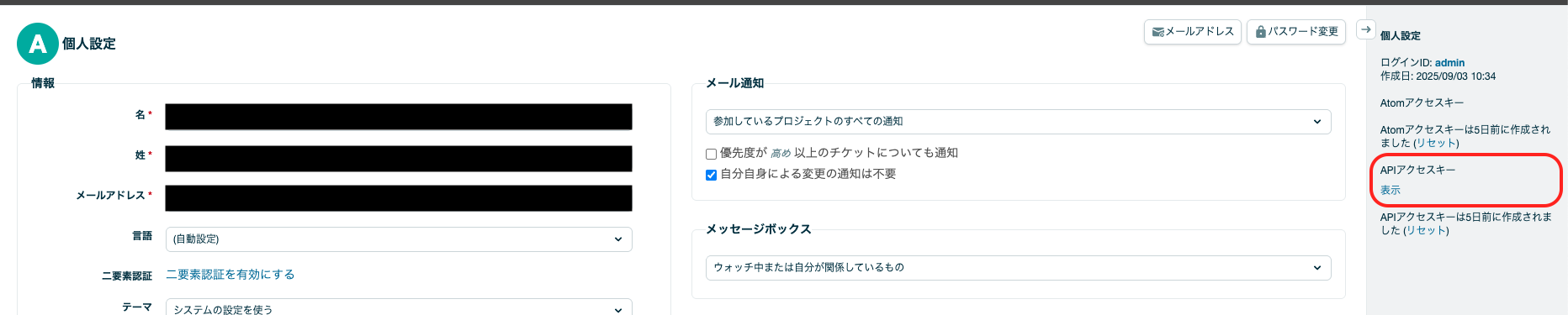This screenshot has width=1568, height=315.
Task: Open the メッセージボックス dropdown
Action: [x=1018, y=268]
